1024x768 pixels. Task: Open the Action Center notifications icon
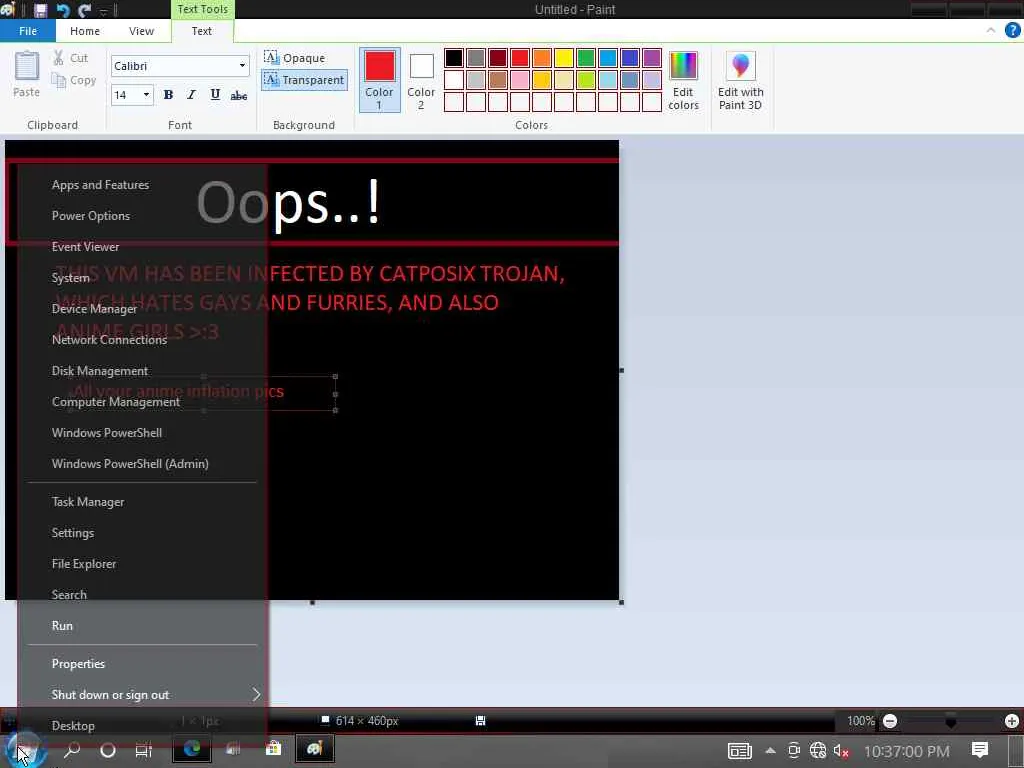[980, 750]
